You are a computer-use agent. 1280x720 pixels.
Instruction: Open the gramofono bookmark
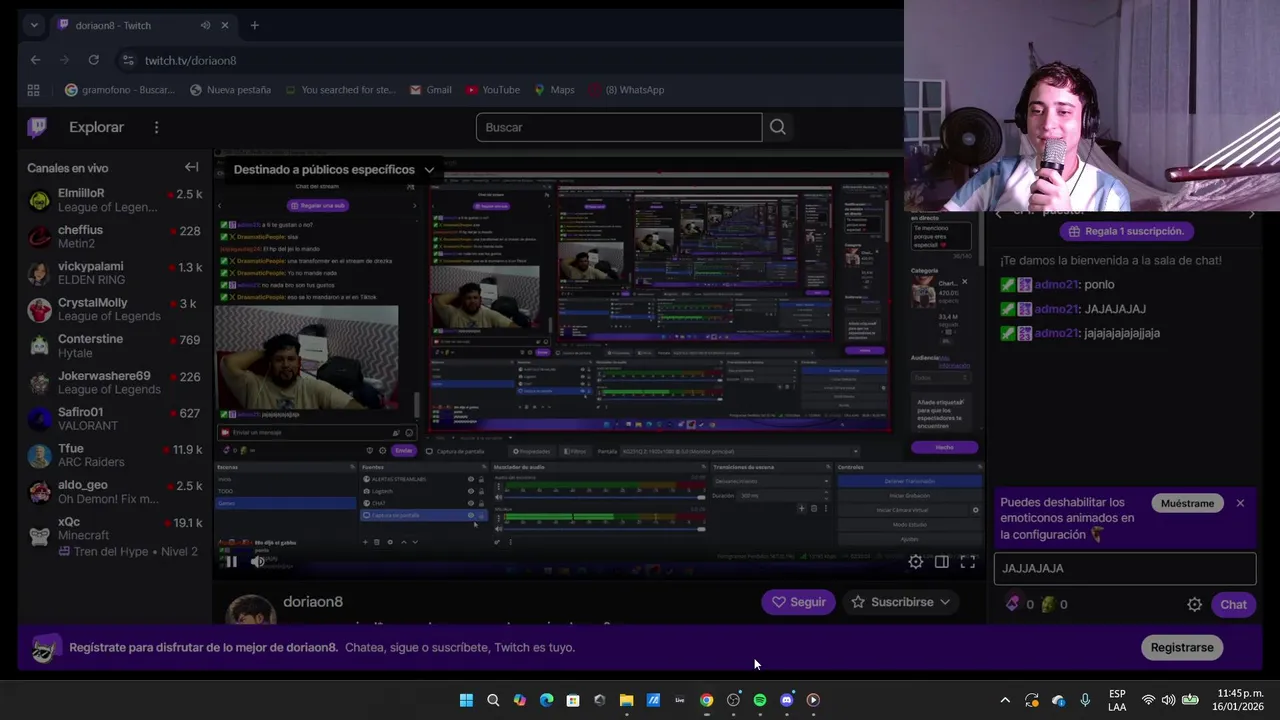[119, 90]
